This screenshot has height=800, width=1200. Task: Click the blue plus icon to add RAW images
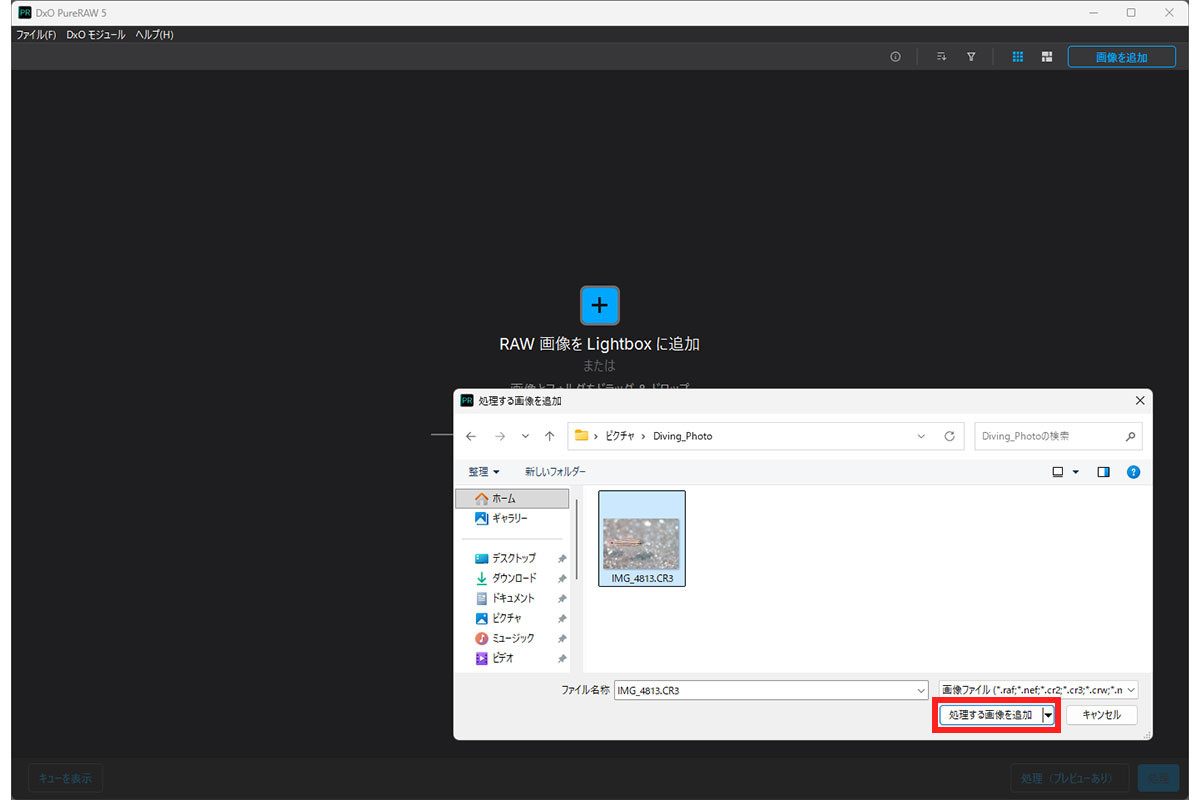pyautogui.click(x=600, y=305)
